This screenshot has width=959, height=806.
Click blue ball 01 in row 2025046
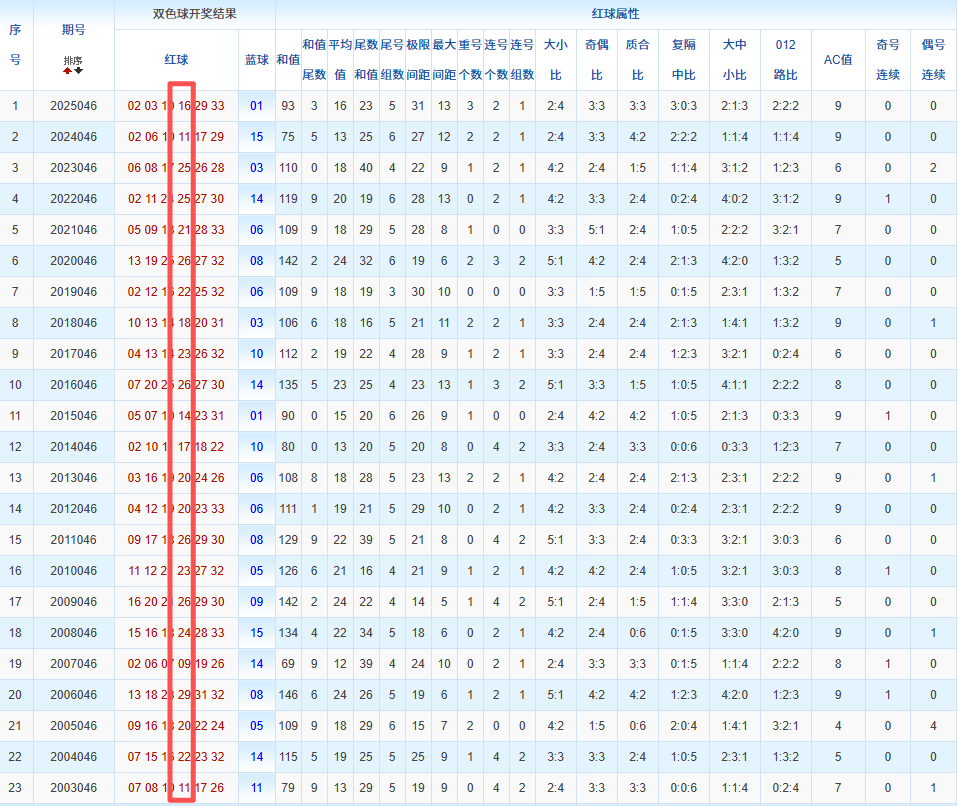coord(257,106)
